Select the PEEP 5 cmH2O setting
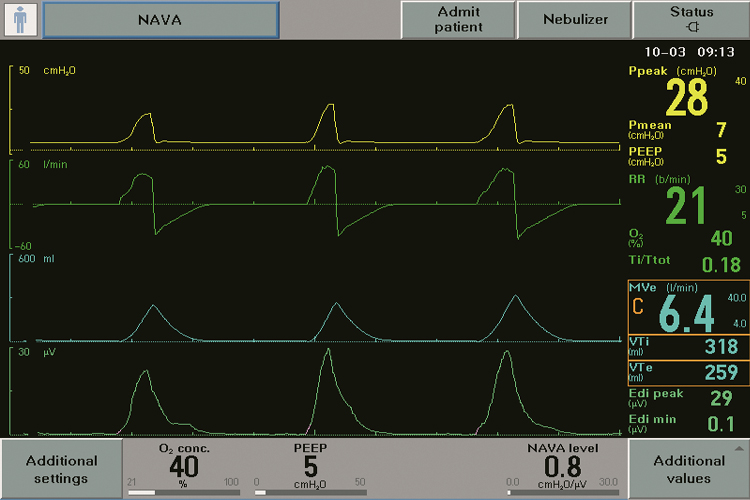This screenshot has height=500, width=750. coord(311,462)
